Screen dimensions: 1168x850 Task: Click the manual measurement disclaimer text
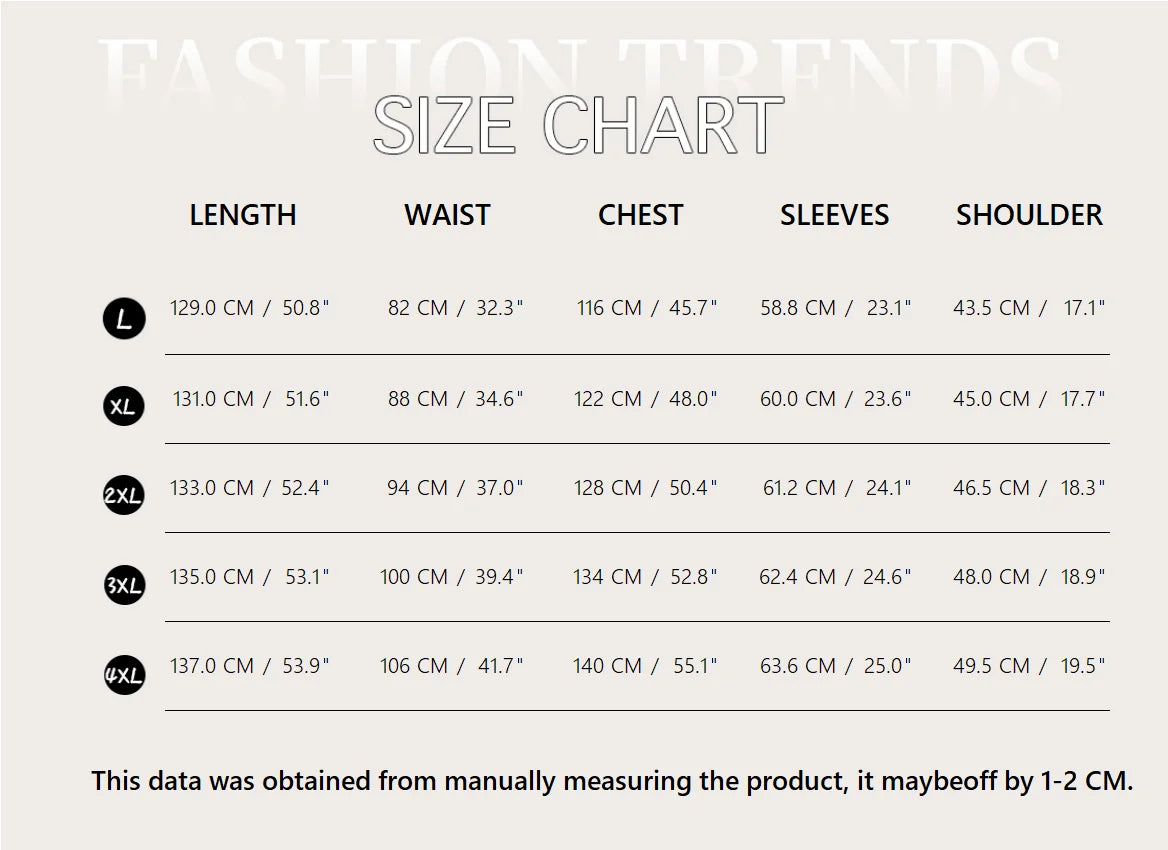pos(612,781)
